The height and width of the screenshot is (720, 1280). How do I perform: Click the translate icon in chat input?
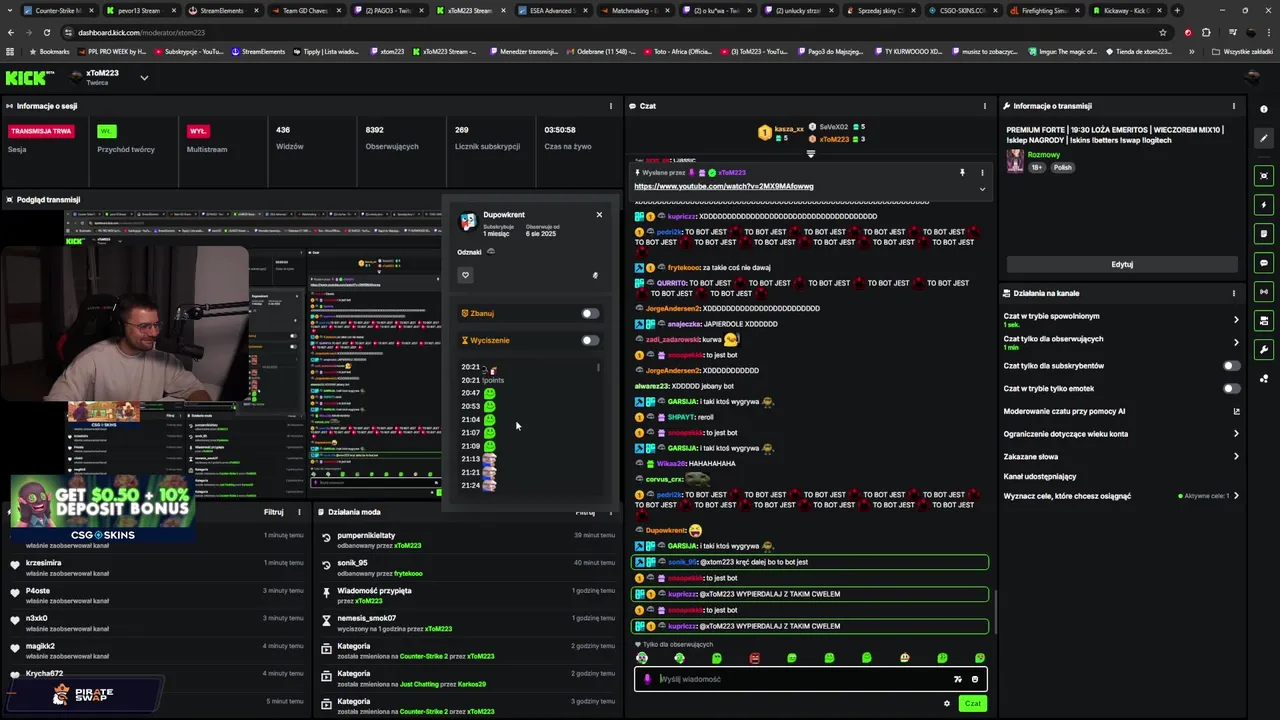pos(957,679)
